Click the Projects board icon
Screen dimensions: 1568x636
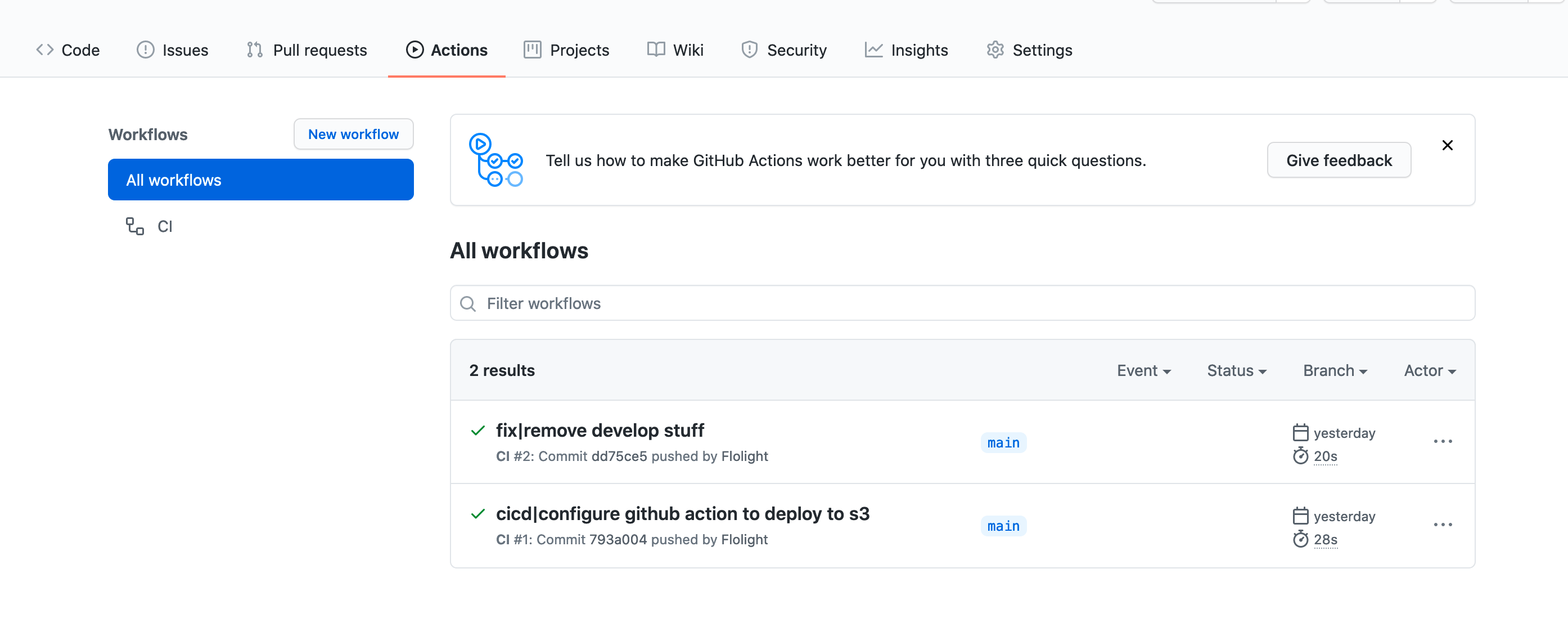point(532,50)
